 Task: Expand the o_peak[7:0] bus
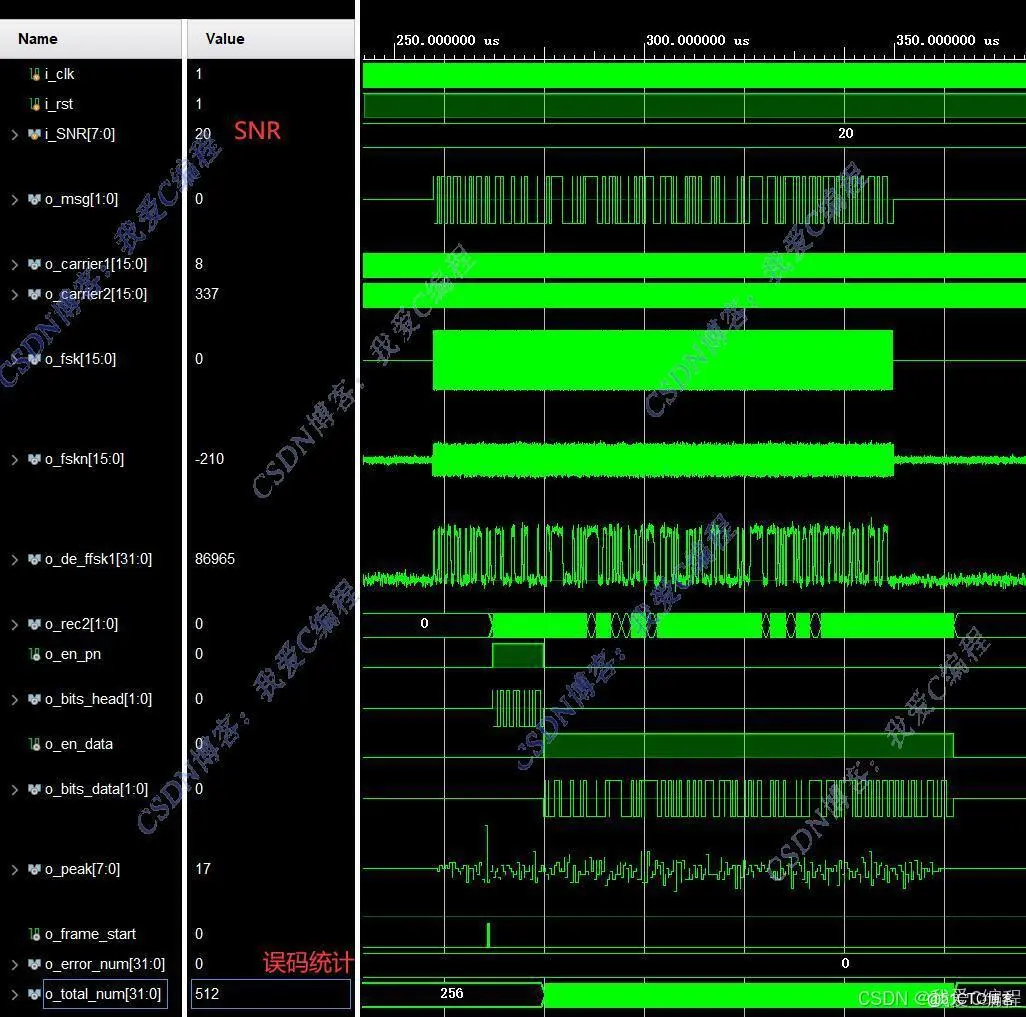pyautogui.click(x=14, y=870)
